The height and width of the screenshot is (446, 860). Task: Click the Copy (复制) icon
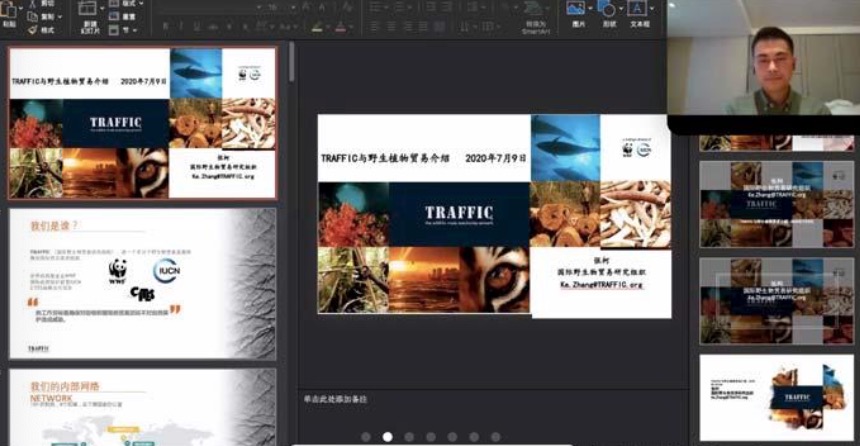pyautogui.click(x=33, y=17)
